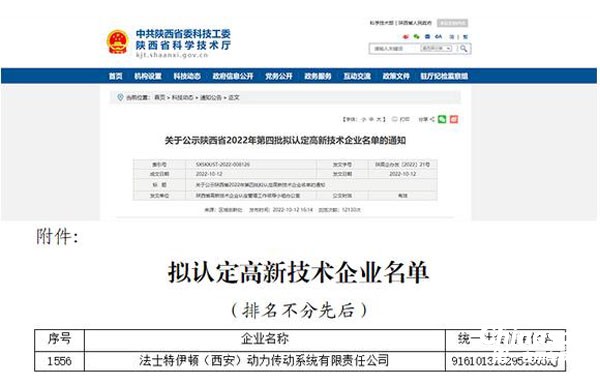
Task: Click the grey button at top right
Action: click(452, 23)
